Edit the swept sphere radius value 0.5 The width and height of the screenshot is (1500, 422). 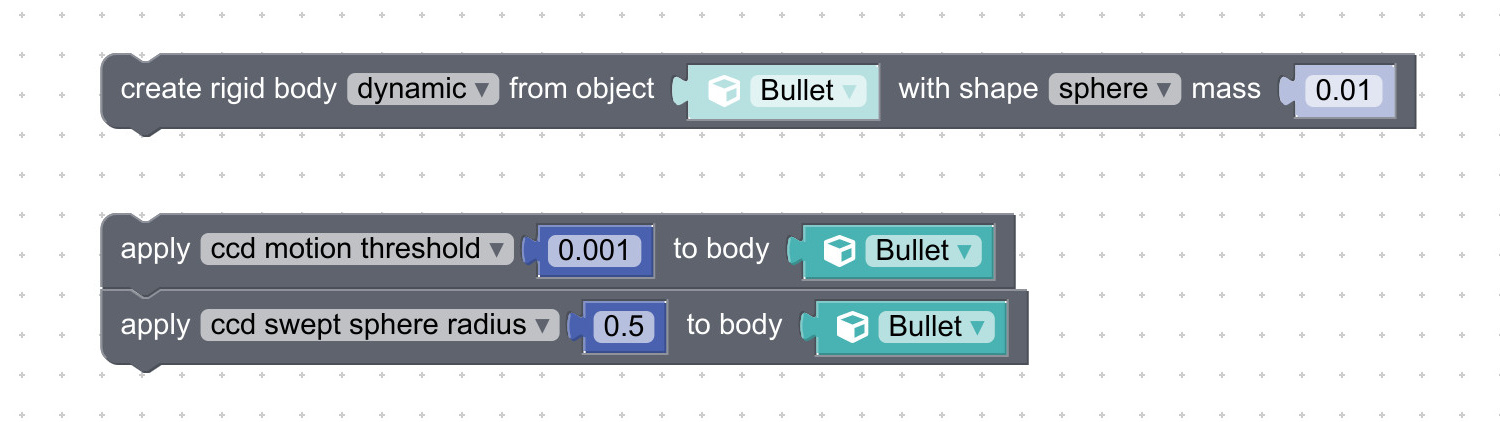tap(623, 327)
